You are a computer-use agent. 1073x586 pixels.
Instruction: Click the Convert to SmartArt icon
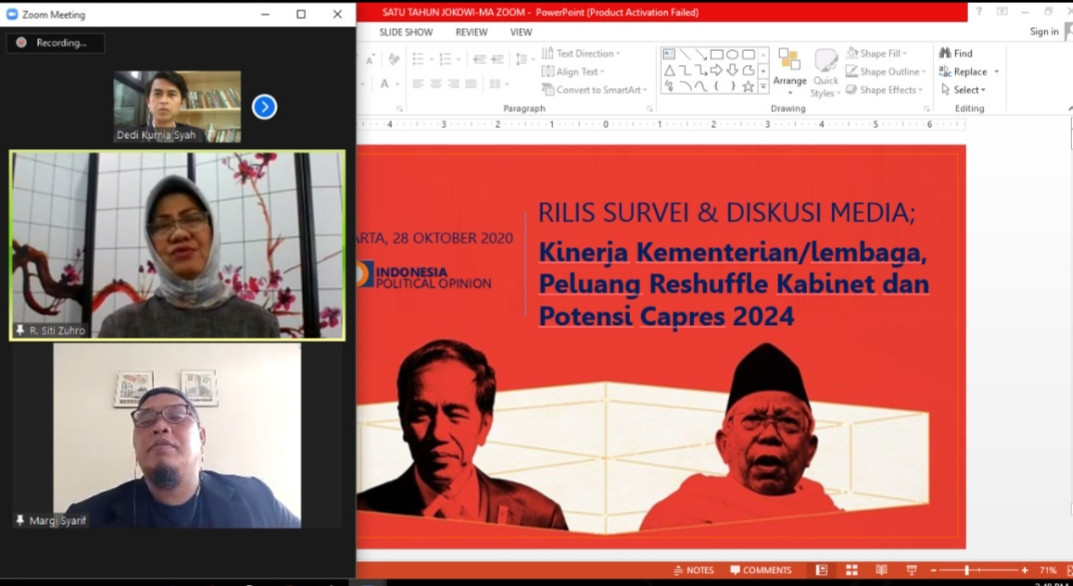click(548, 90)
